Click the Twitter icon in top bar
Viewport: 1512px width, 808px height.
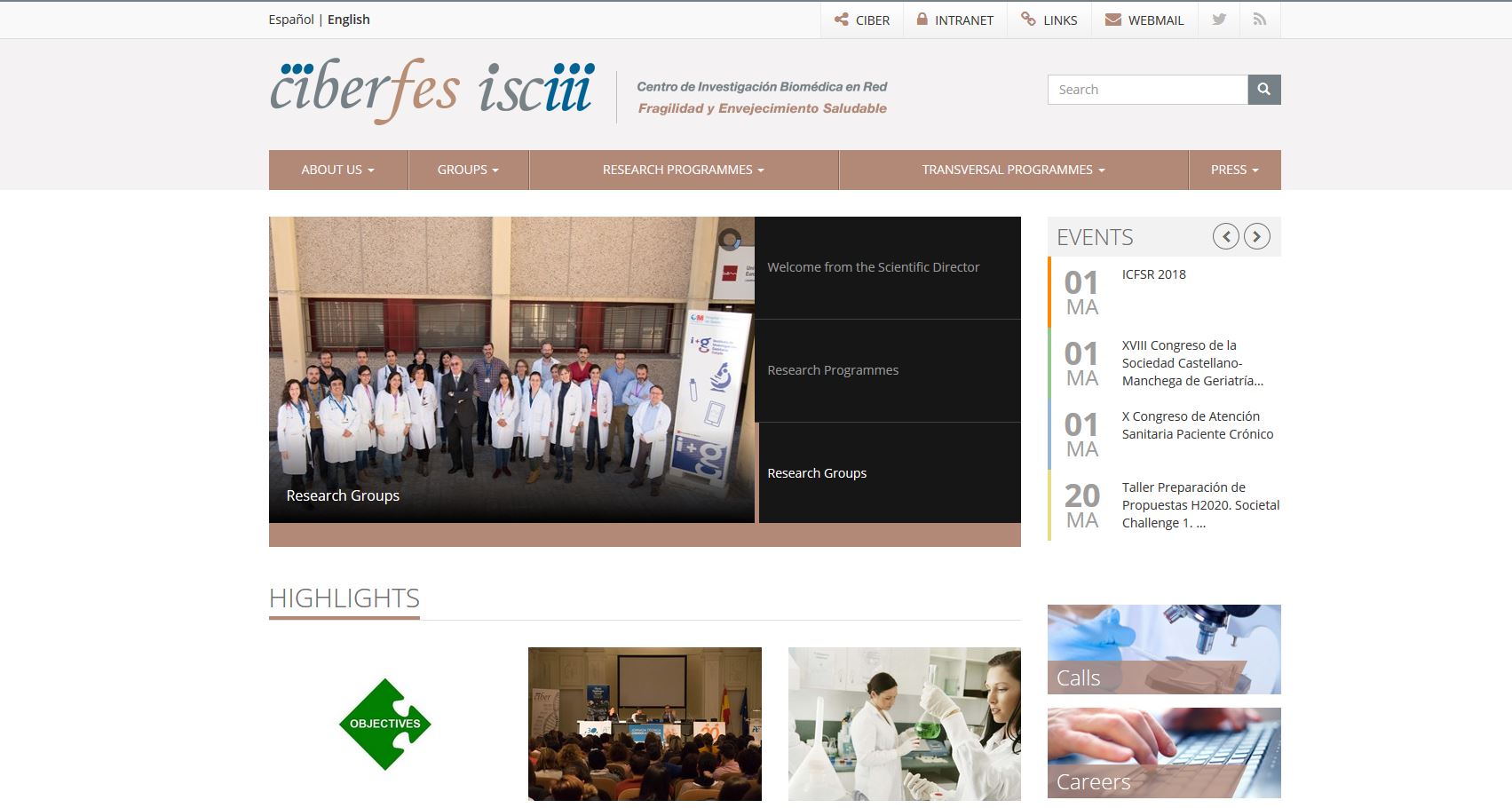tap(1219, 20)
